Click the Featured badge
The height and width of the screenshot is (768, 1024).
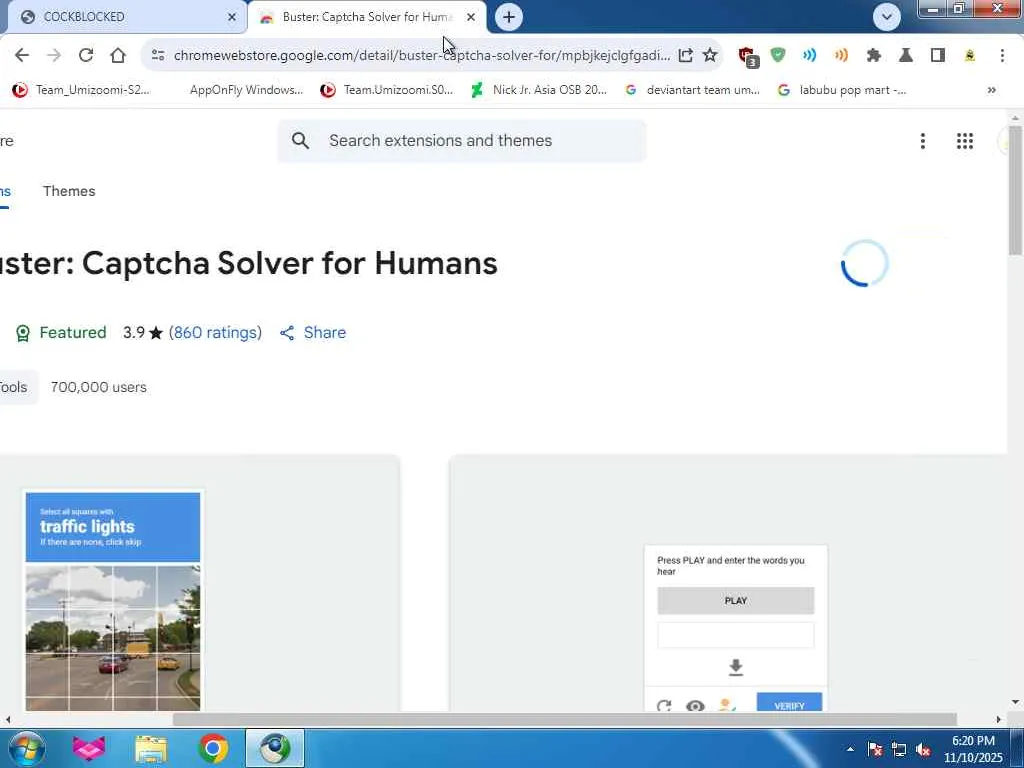(61, 332)
